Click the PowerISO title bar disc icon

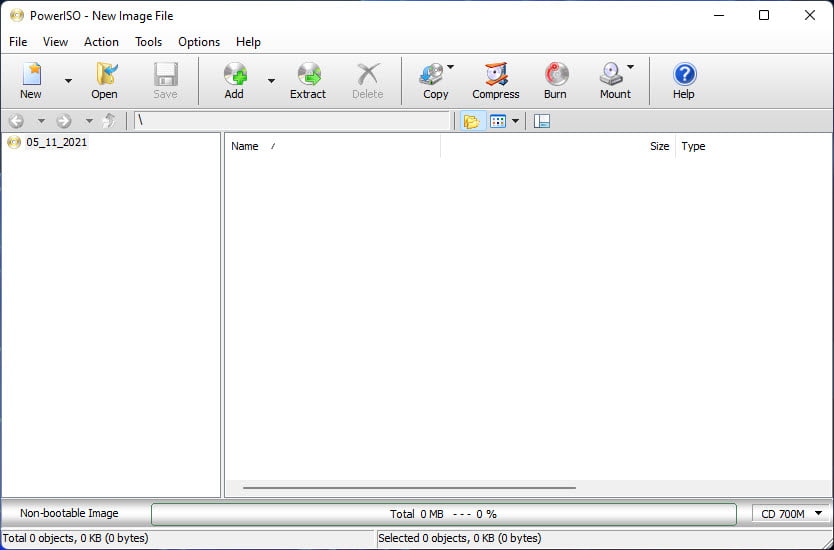[16, 15]
